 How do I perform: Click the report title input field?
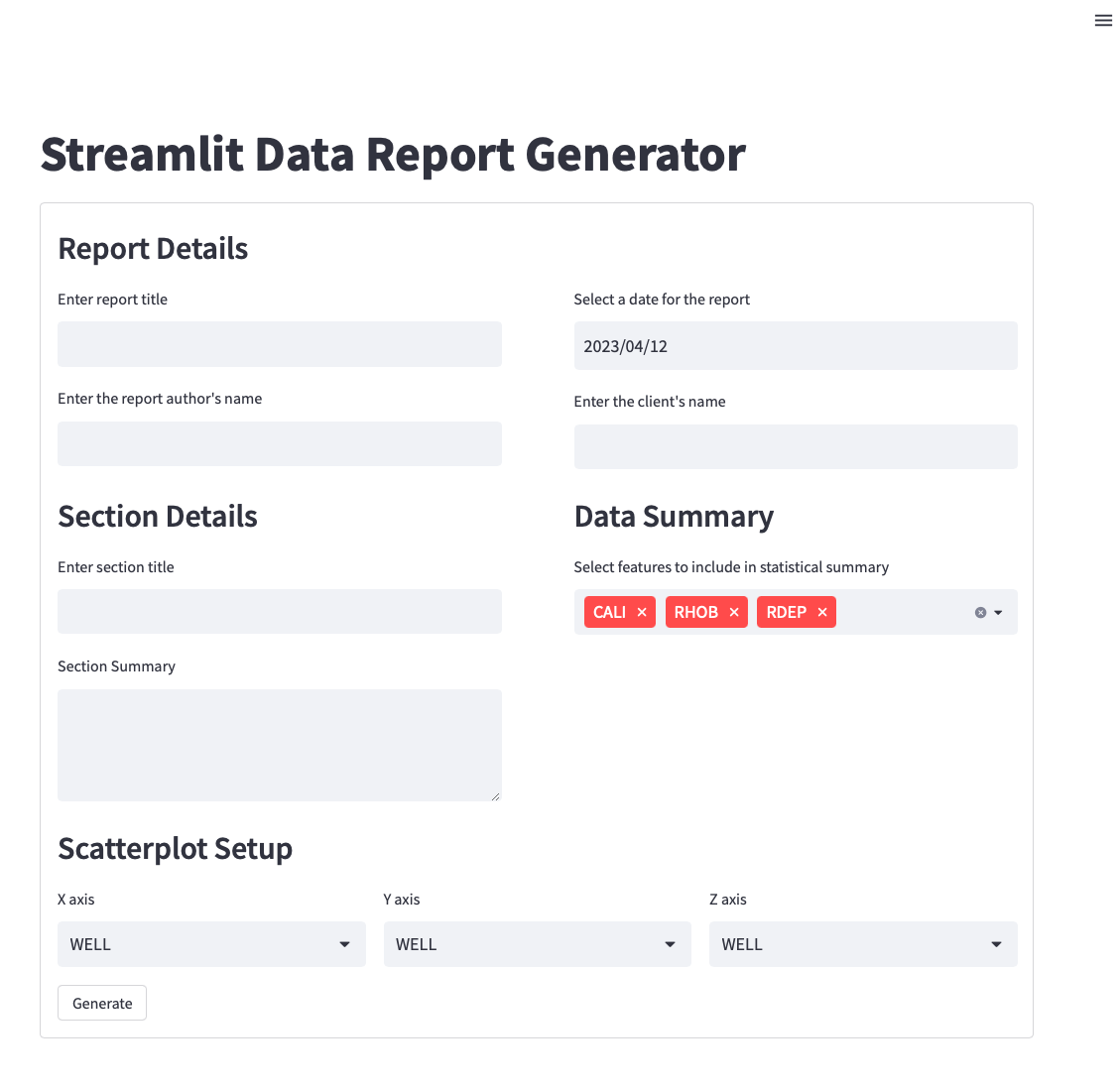[280, 344]
